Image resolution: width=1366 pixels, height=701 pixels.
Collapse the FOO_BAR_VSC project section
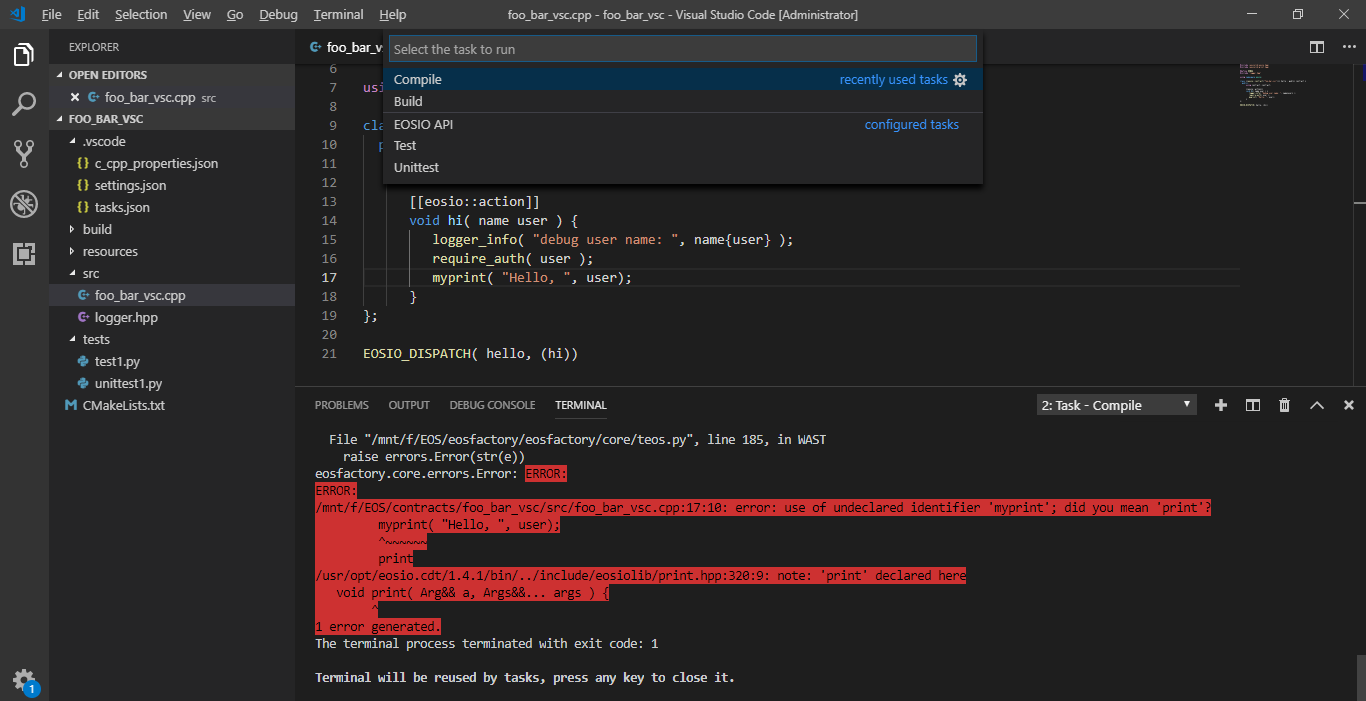(172, 119)
